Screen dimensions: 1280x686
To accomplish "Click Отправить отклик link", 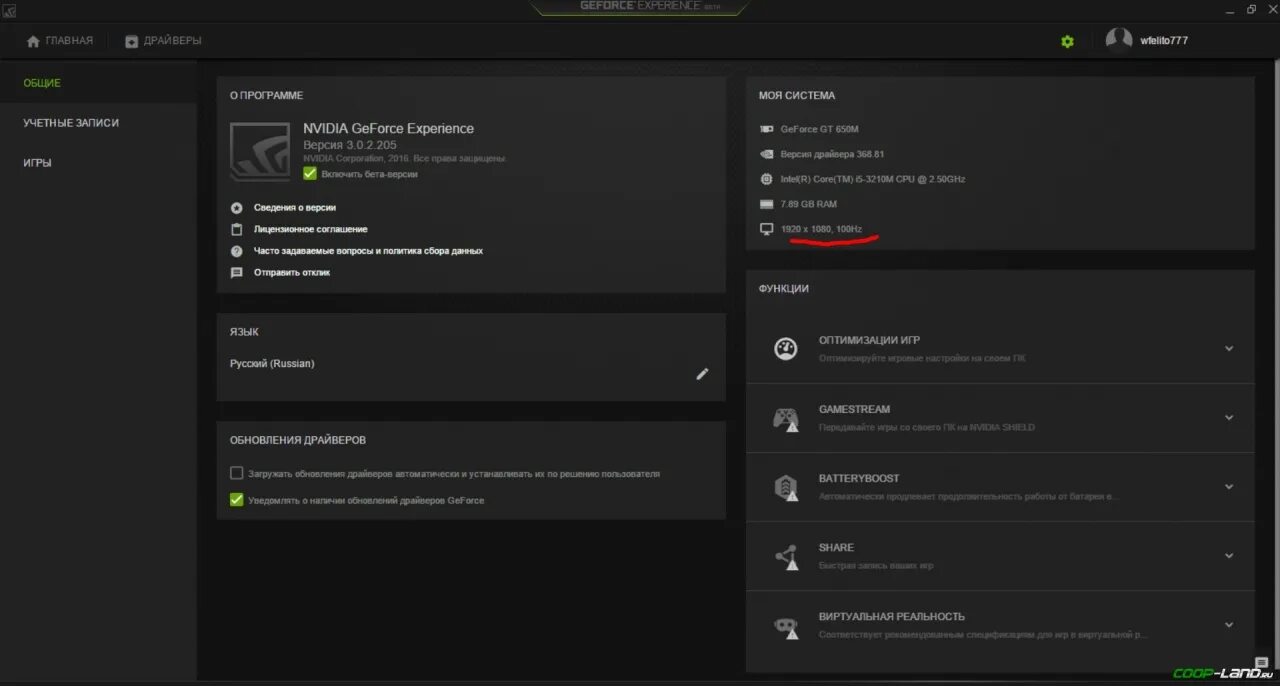I will [x=292, y=272].
